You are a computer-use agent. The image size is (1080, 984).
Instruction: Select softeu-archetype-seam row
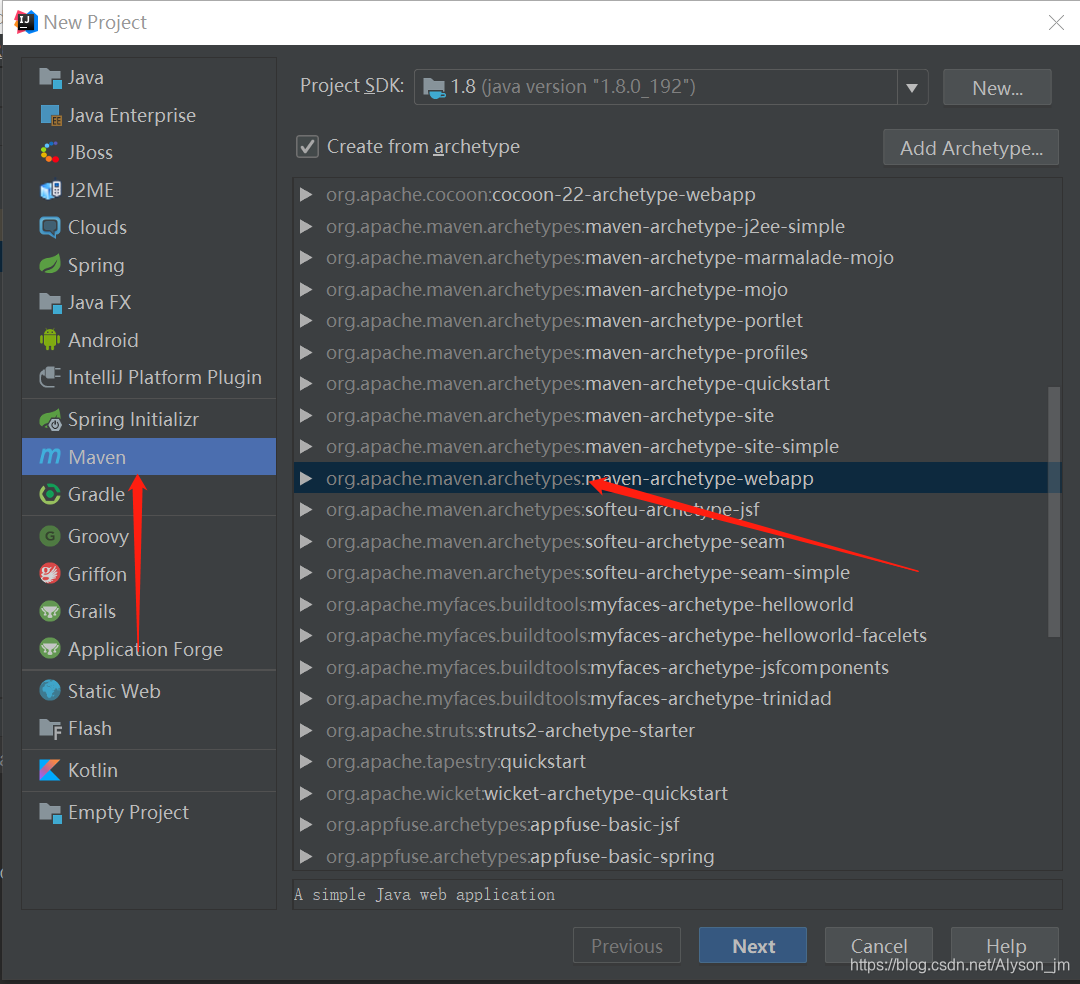point(678,541)
